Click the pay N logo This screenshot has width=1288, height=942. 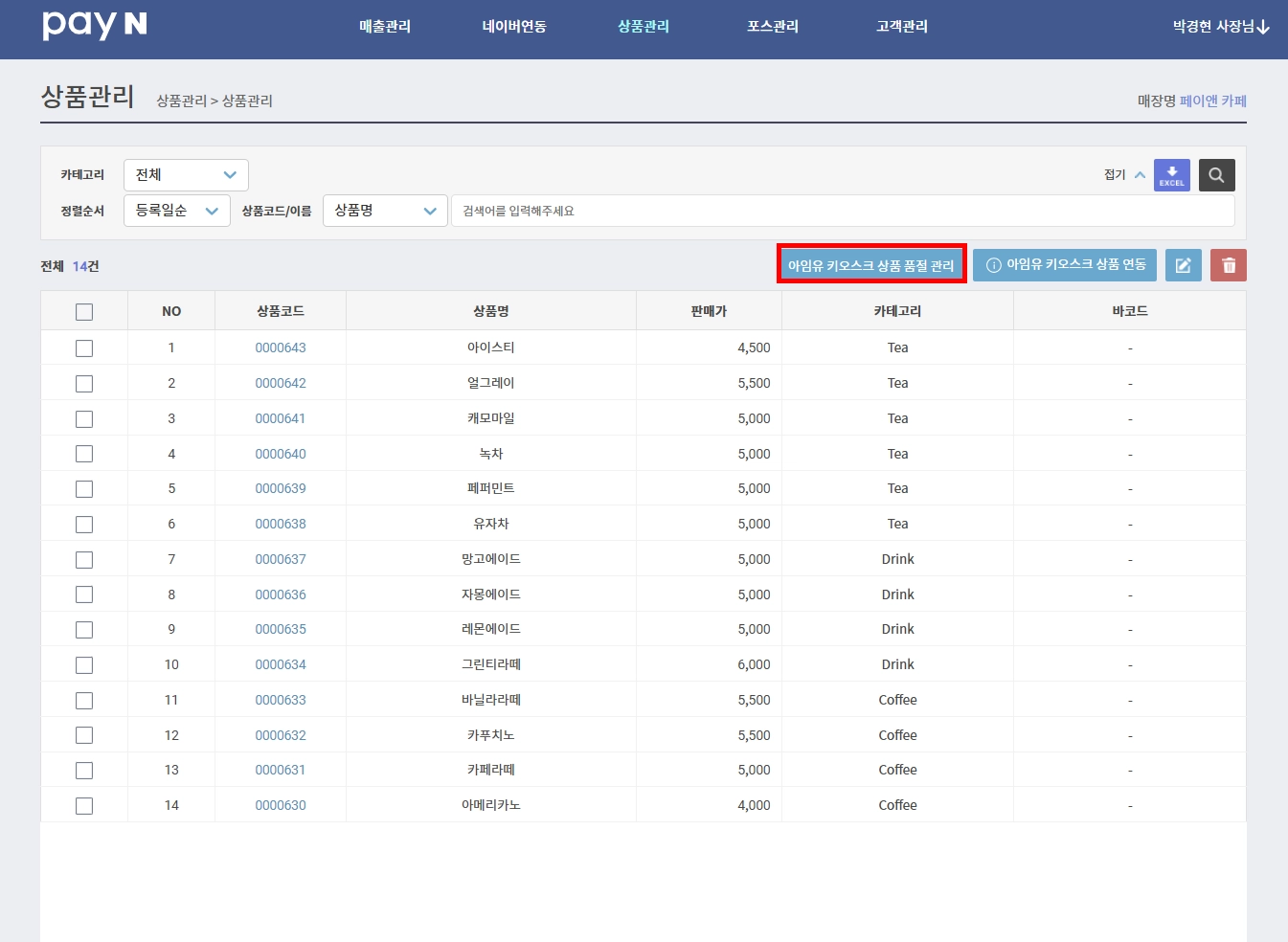pyautogui.click(x=95, y=25)
